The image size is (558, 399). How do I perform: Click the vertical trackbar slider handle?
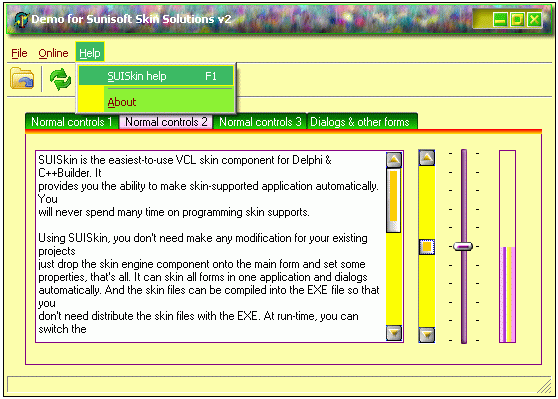463,246
